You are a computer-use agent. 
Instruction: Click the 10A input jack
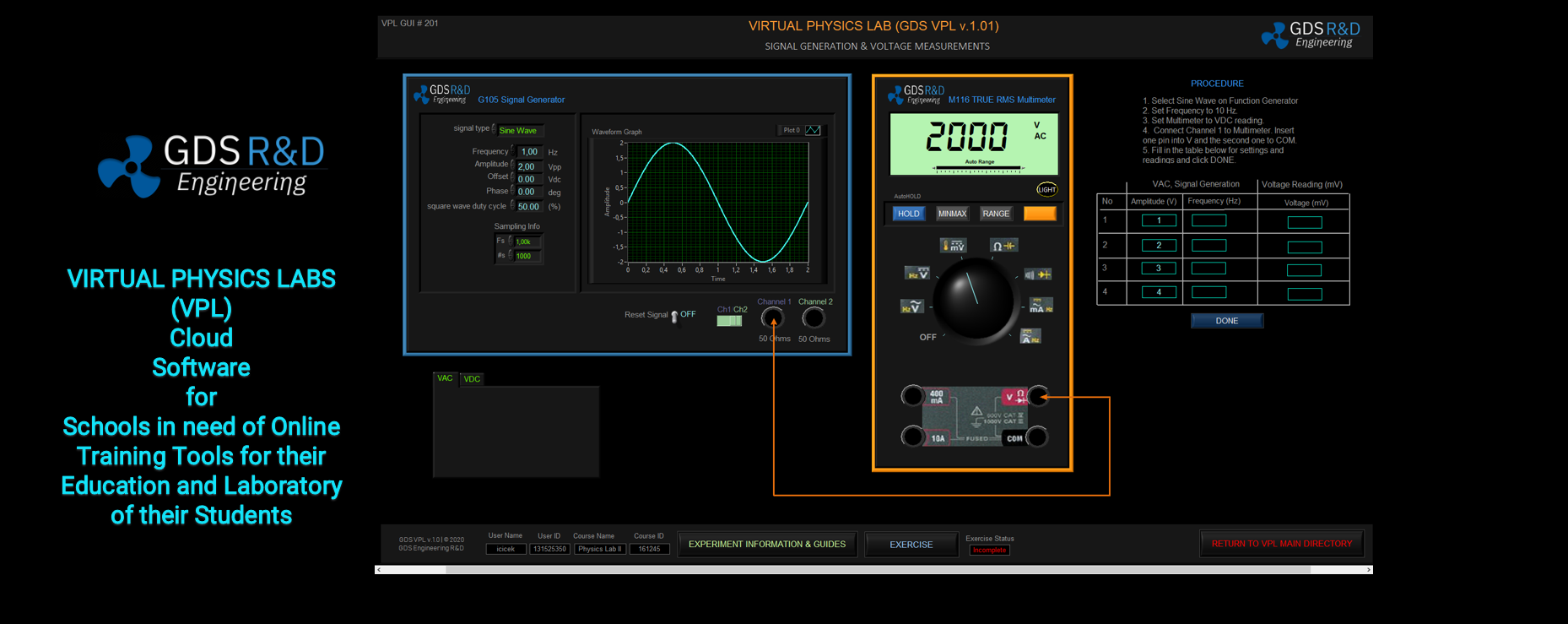click(x=912, y=437)
